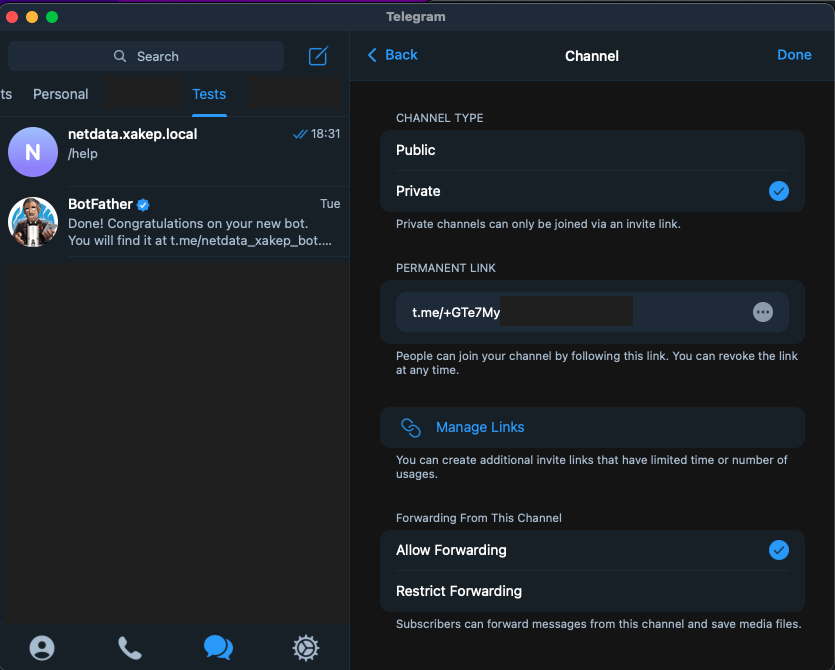Open the Settings gear icon
The width and height of the screenshot is (835, 670).
(x=306, y=648)
